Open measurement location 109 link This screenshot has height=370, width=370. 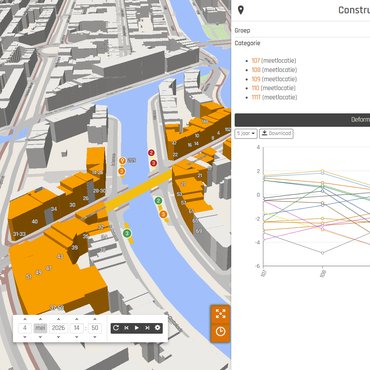pos(256,79)
